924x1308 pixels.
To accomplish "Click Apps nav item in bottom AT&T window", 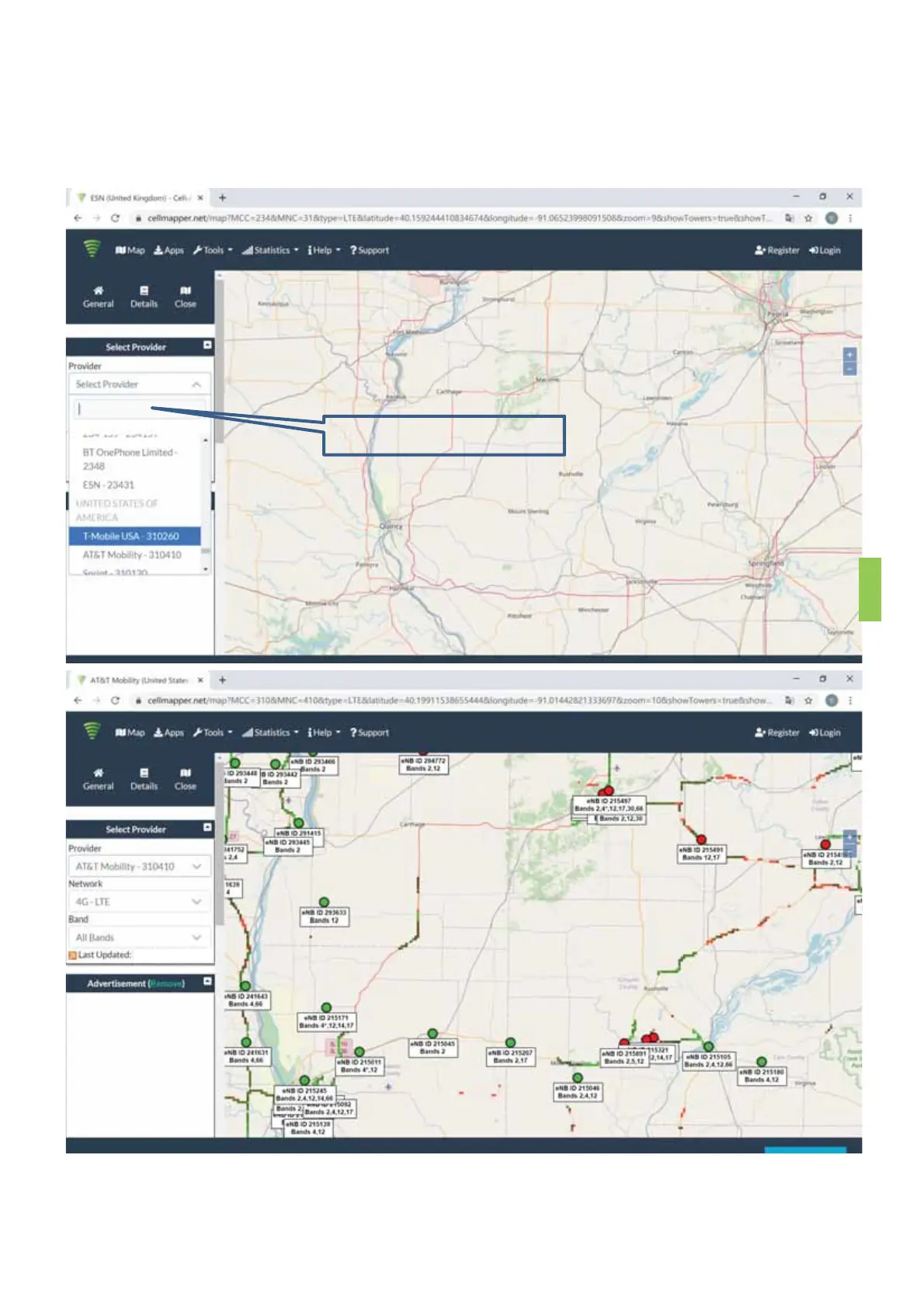I will coord(168,732).
